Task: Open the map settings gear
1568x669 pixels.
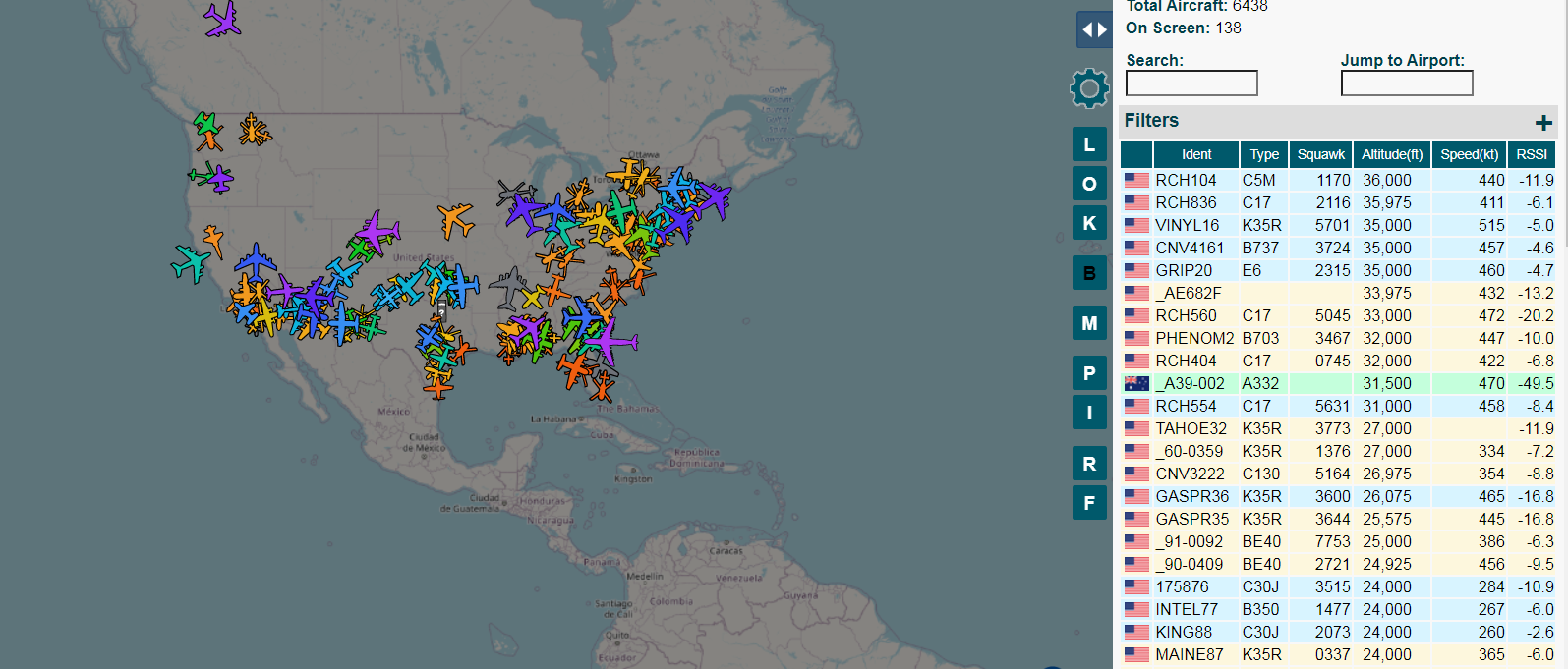Action: 1089,88
